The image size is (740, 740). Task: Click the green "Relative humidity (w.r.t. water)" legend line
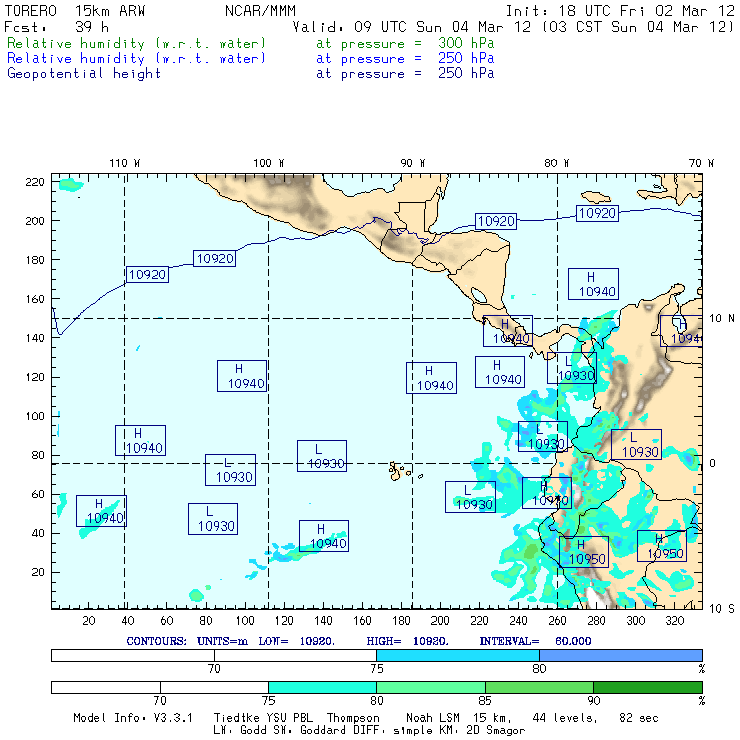click(136, 43)
